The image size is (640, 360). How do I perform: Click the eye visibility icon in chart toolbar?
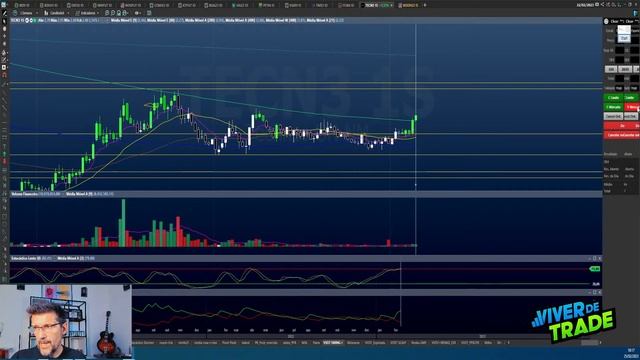point(138,13)
